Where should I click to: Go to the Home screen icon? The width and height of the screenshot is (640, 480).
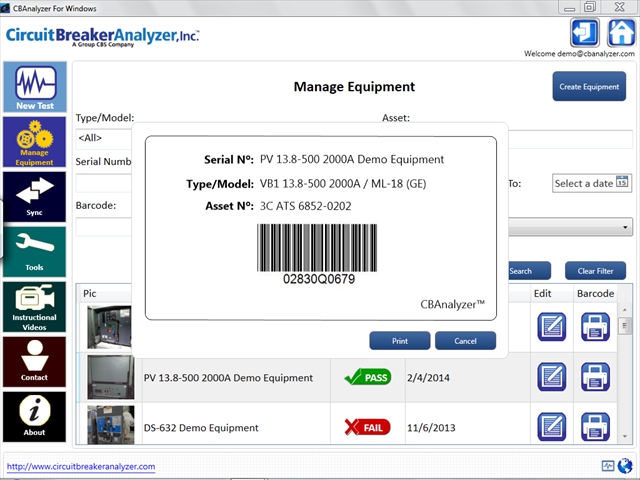click(621, 33)
